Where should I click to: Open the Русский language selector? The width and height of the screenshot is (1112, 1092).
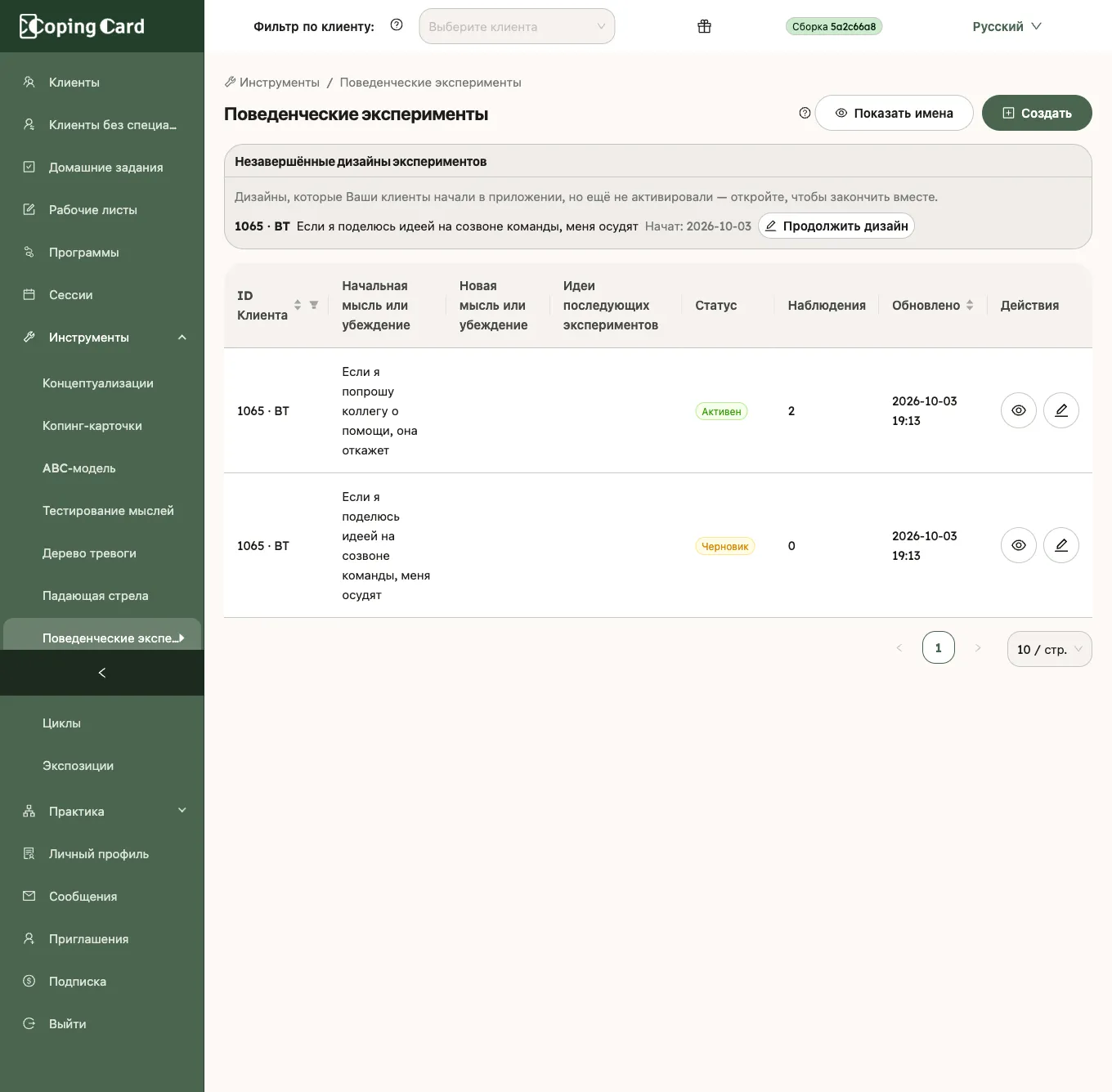[1007, 26]
